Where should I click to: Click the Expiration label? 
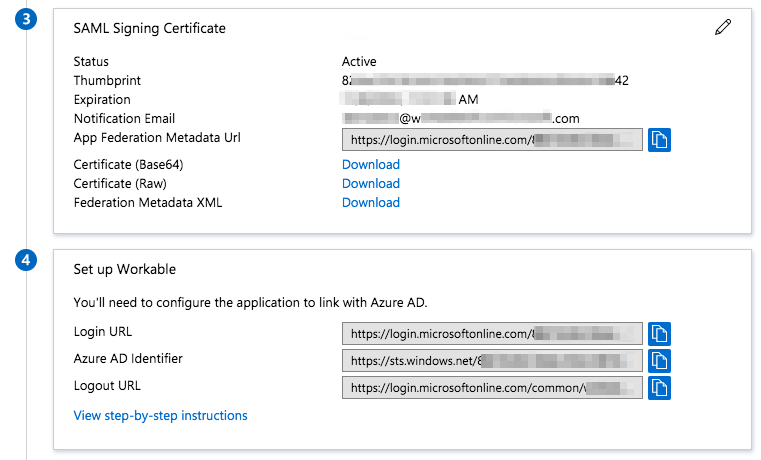point(102,99)
